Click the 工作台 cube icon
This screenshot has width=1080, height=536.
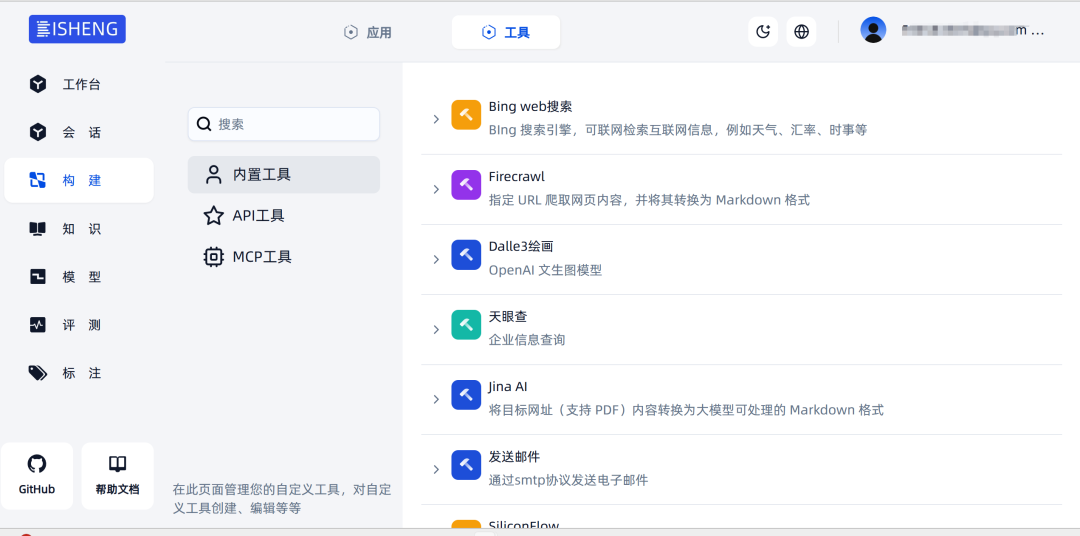click(x=38, y=85)
